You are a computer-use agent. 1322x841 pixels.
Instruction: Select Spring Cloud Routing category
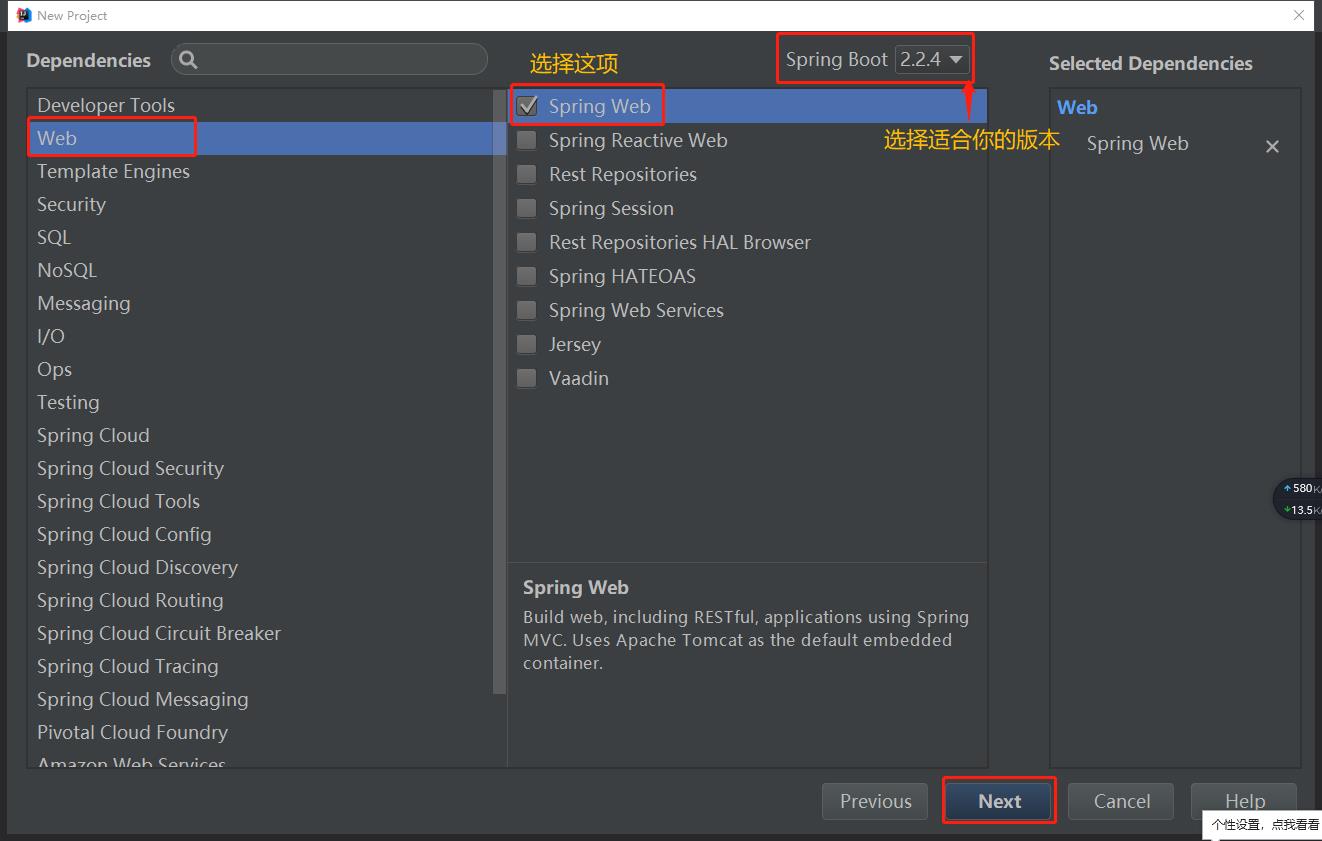(x=261, y=600)
